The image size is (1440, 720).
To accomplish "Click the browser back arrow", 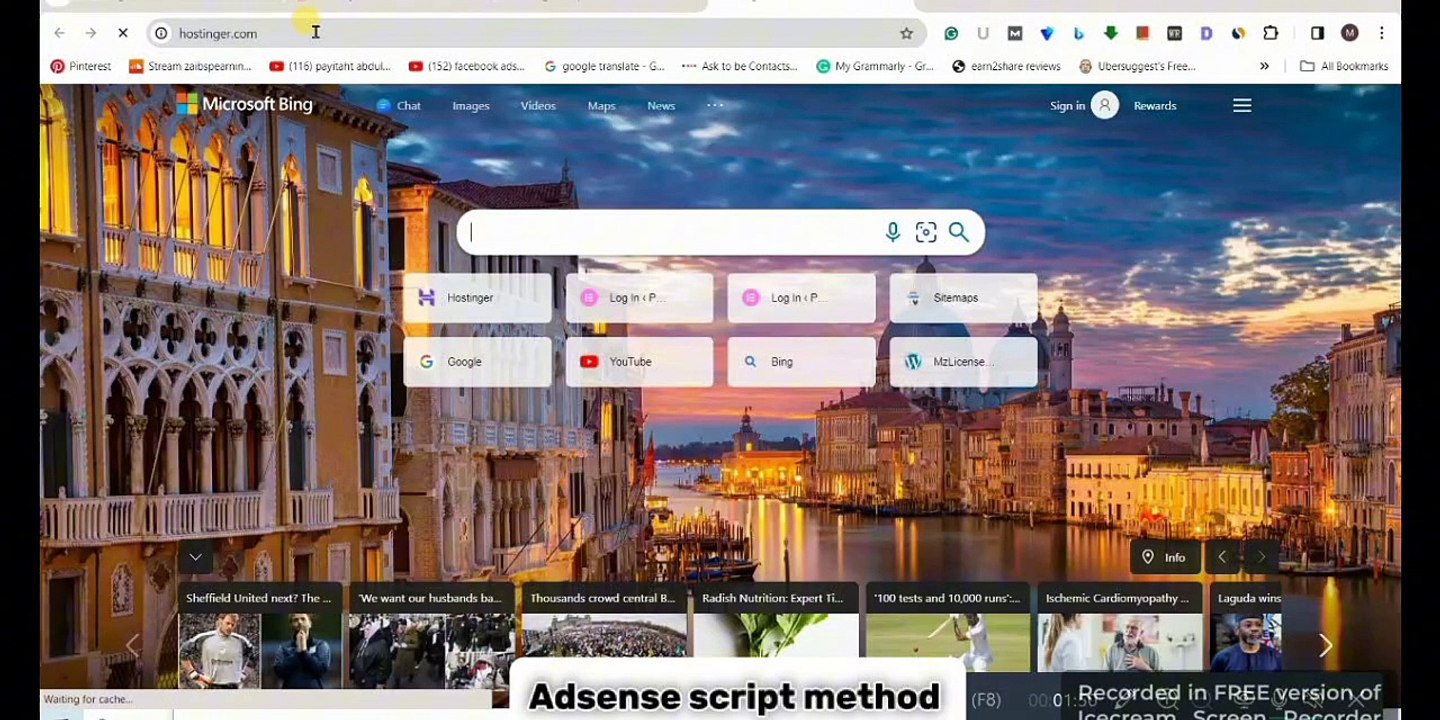I will point(59,33).
